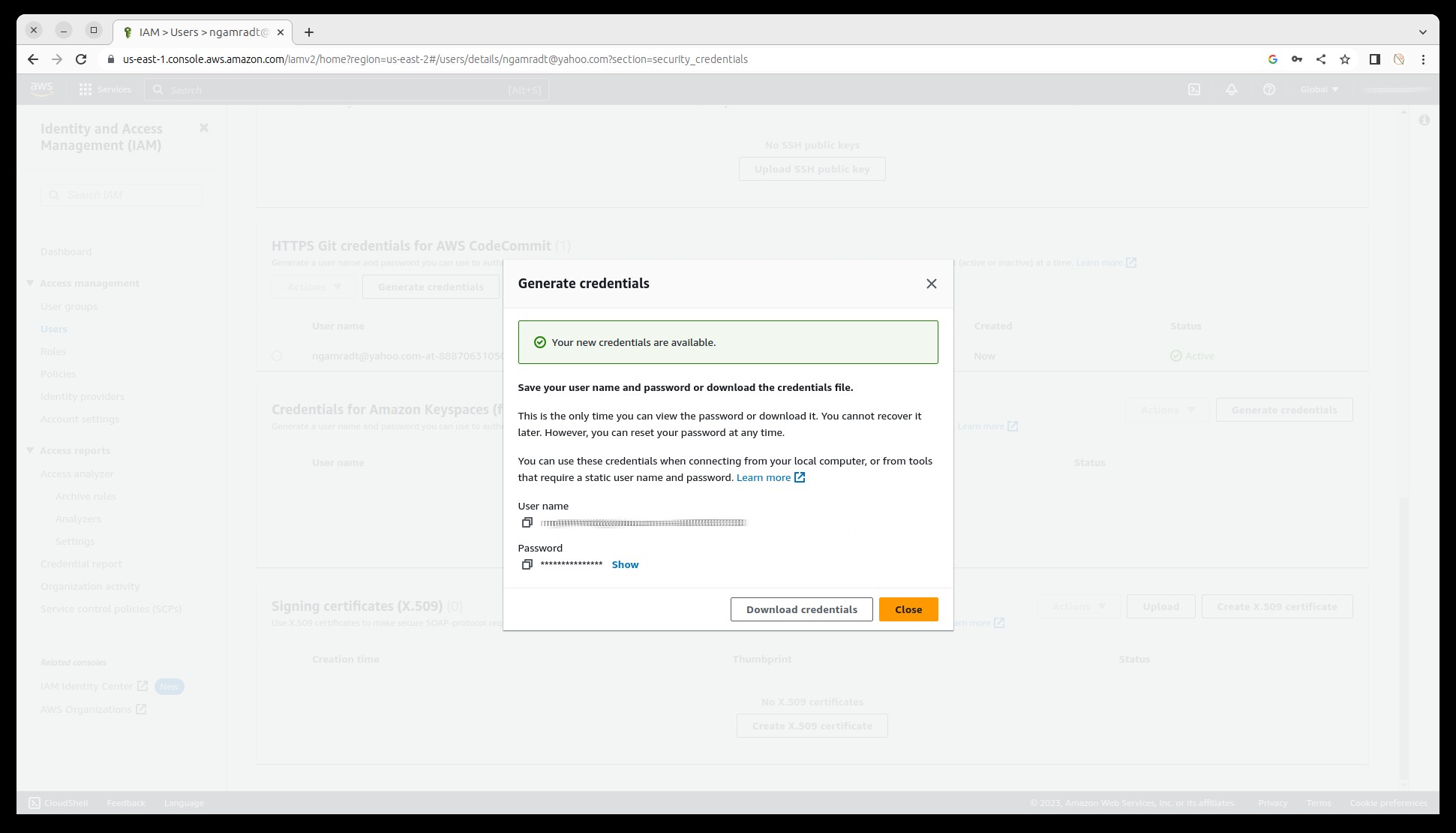
Task: Open User groups in sidebar
Action: [x=69, y=306]
